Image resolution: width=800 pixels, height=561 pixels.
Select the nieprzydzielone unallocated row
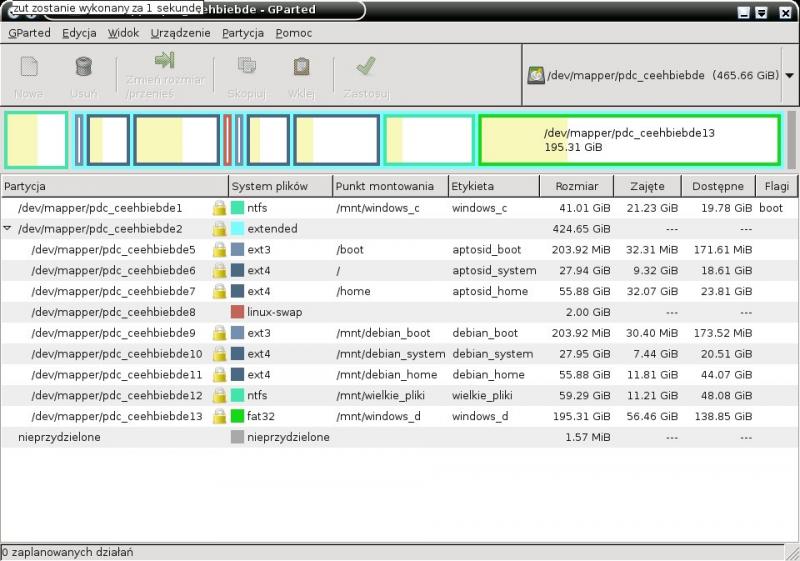point(60,437)
